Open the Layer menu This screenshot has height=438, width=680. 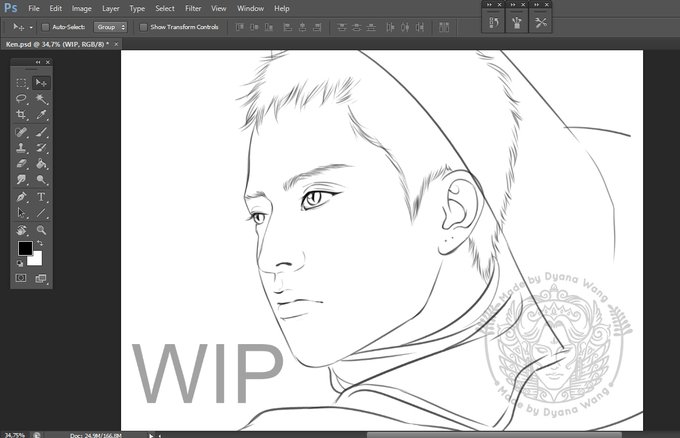pos(111,8)
